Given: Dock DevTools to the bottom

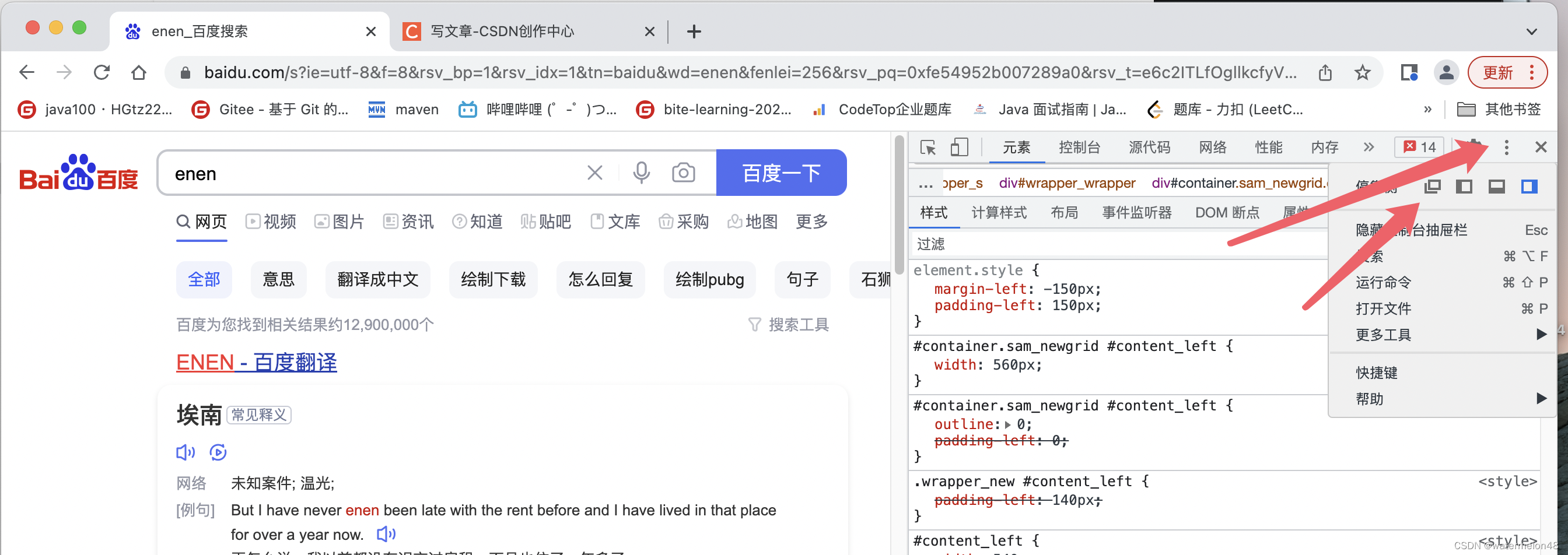Looking at the screenshot, I should tap(1496, 186).
